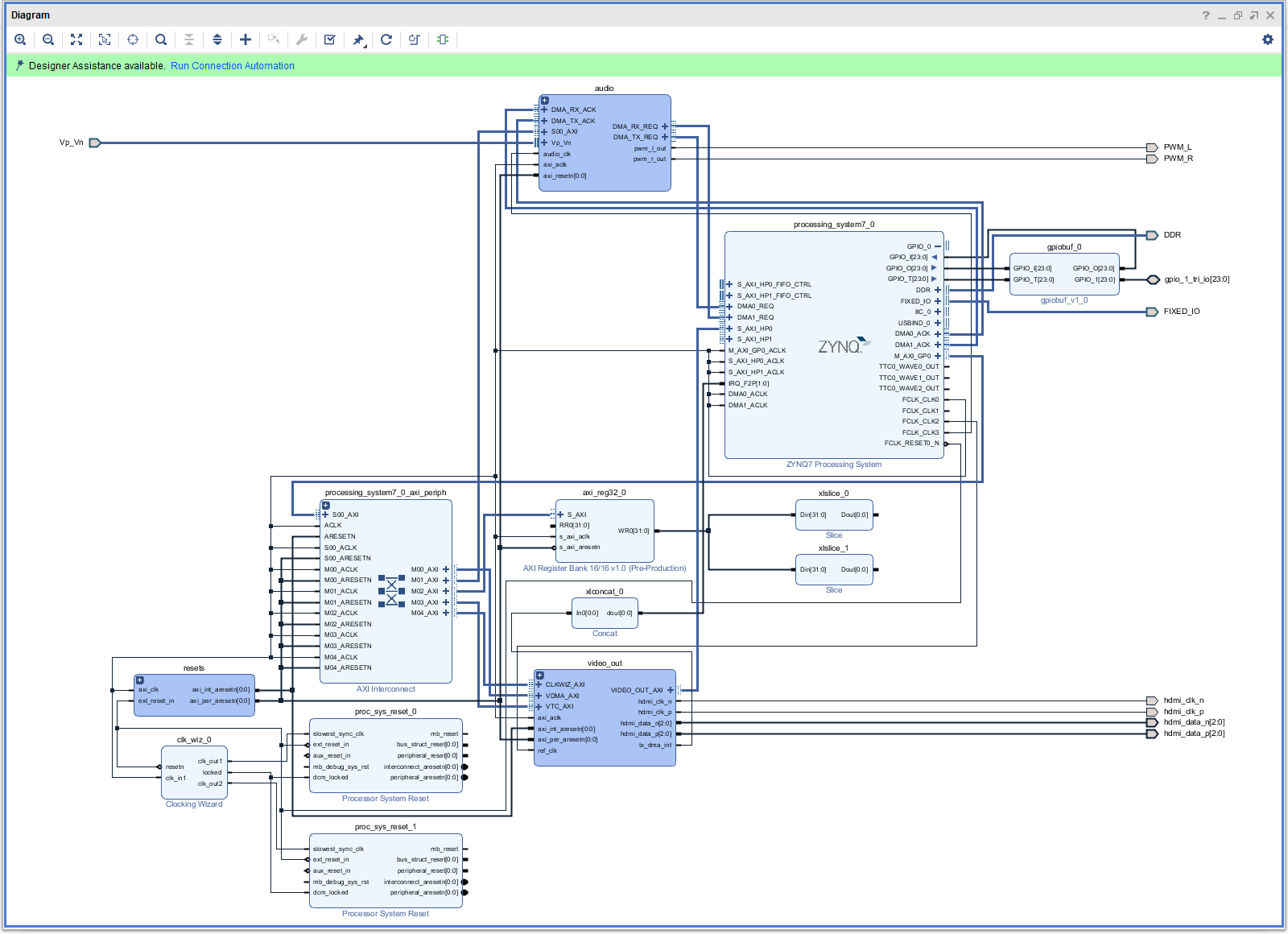Expand the processing_system7_0_axi_periph block
Screen dimensions: 1288x934
pyautogui.click(x=326, y=506)
